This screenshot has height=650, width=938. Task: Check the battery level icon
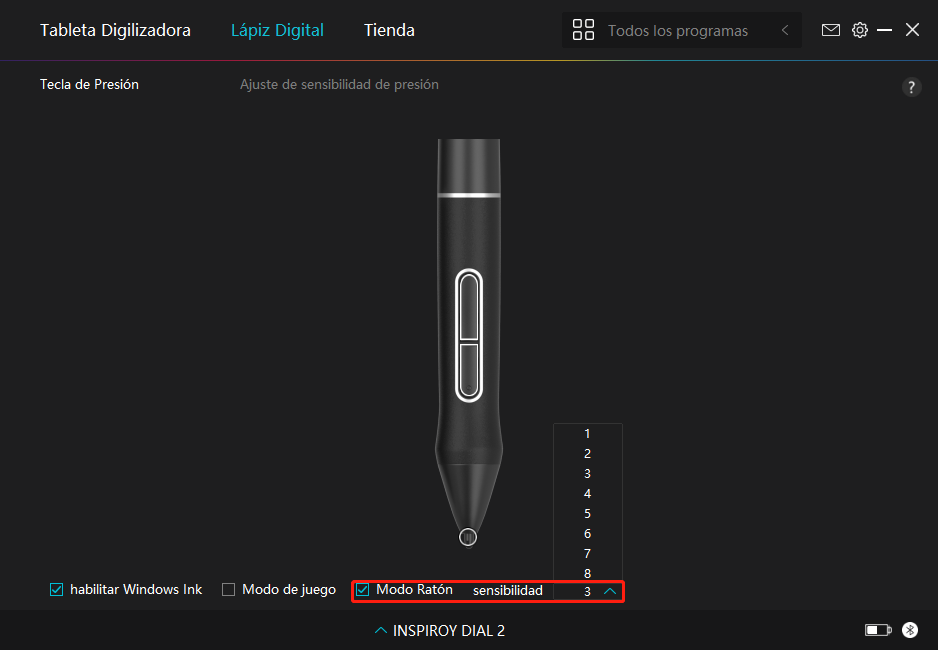(x=877, y=630)
